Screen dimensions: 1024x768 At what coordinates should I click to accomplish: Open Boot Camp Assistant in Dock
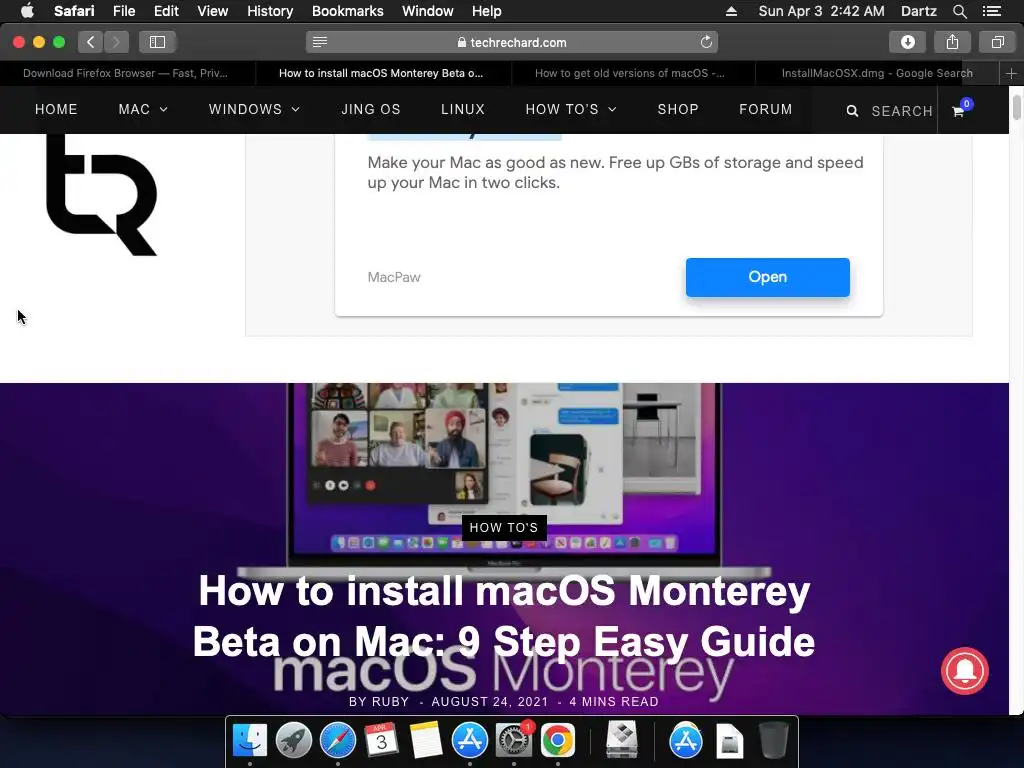tap(622, 740)
